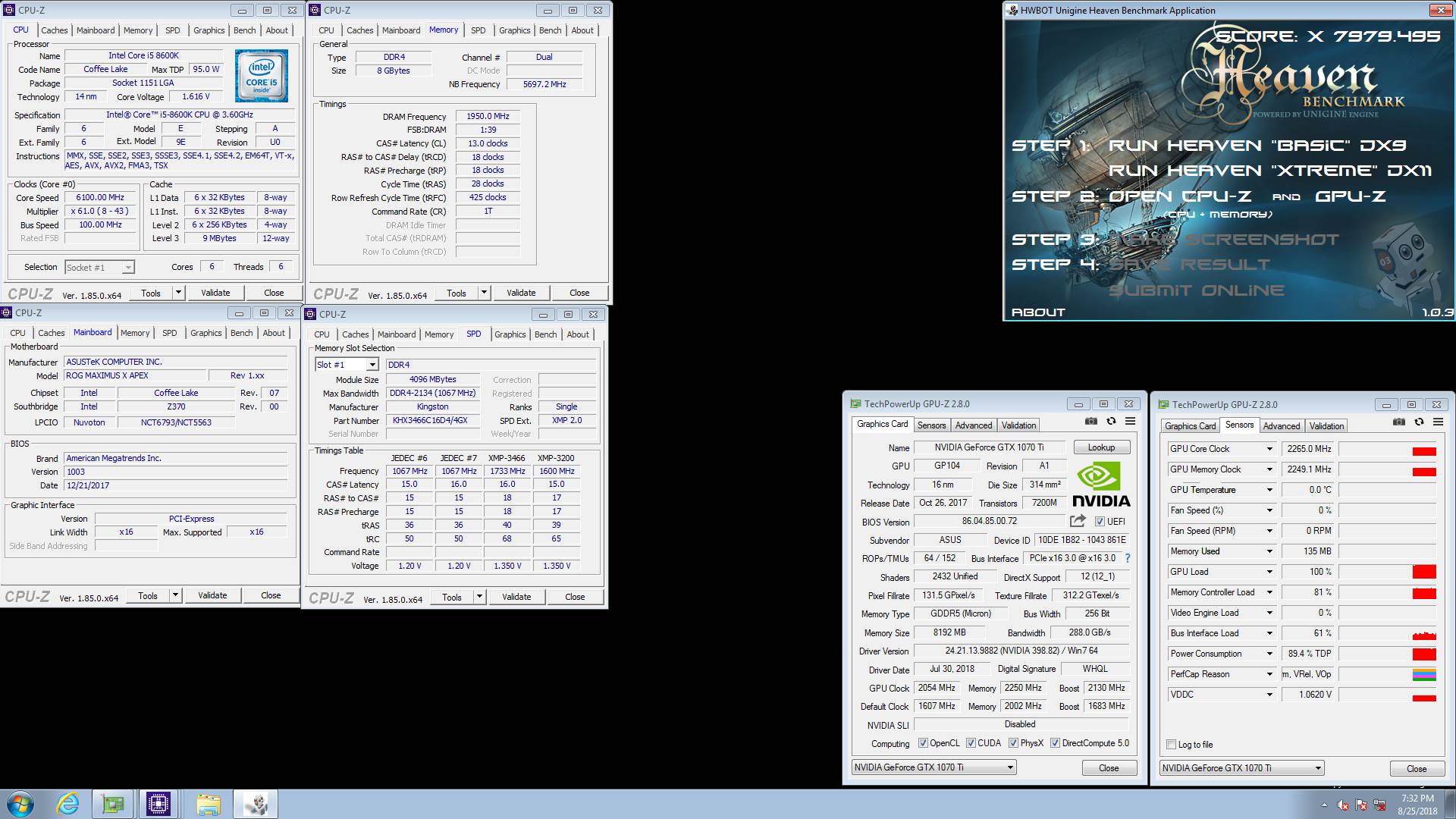Open the Windows Start orb
The width and height of the screenshot is (1456, 819).
(19, 804)
